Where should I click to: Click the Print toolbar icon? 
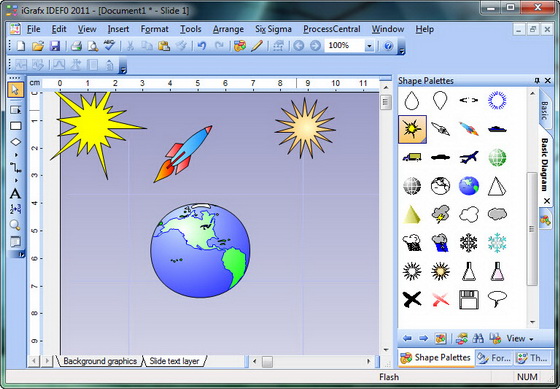(x=76, y=46)
